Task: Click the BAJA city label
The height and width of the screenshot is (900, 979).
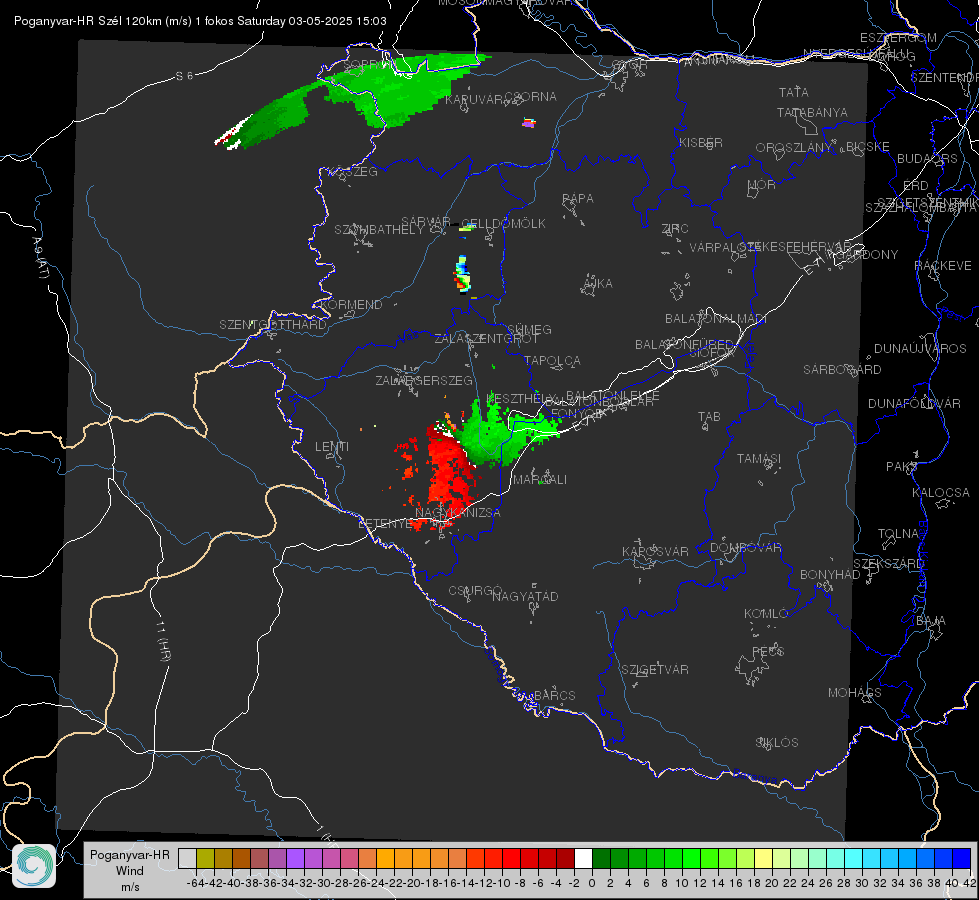Action: click(x=931, y=621)
